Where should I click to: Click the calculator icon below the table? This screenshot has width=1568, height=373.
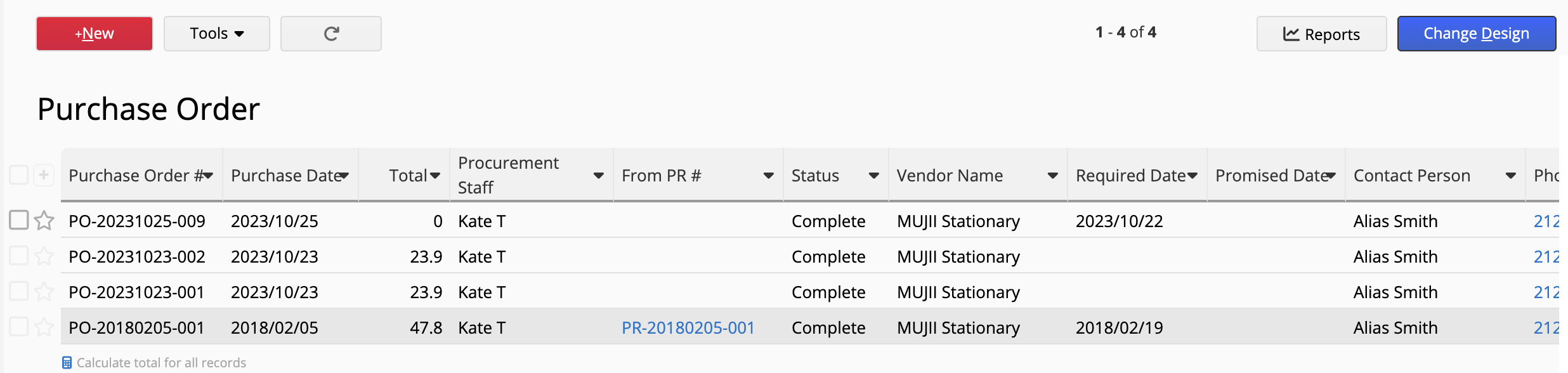[x=67, y=363]
